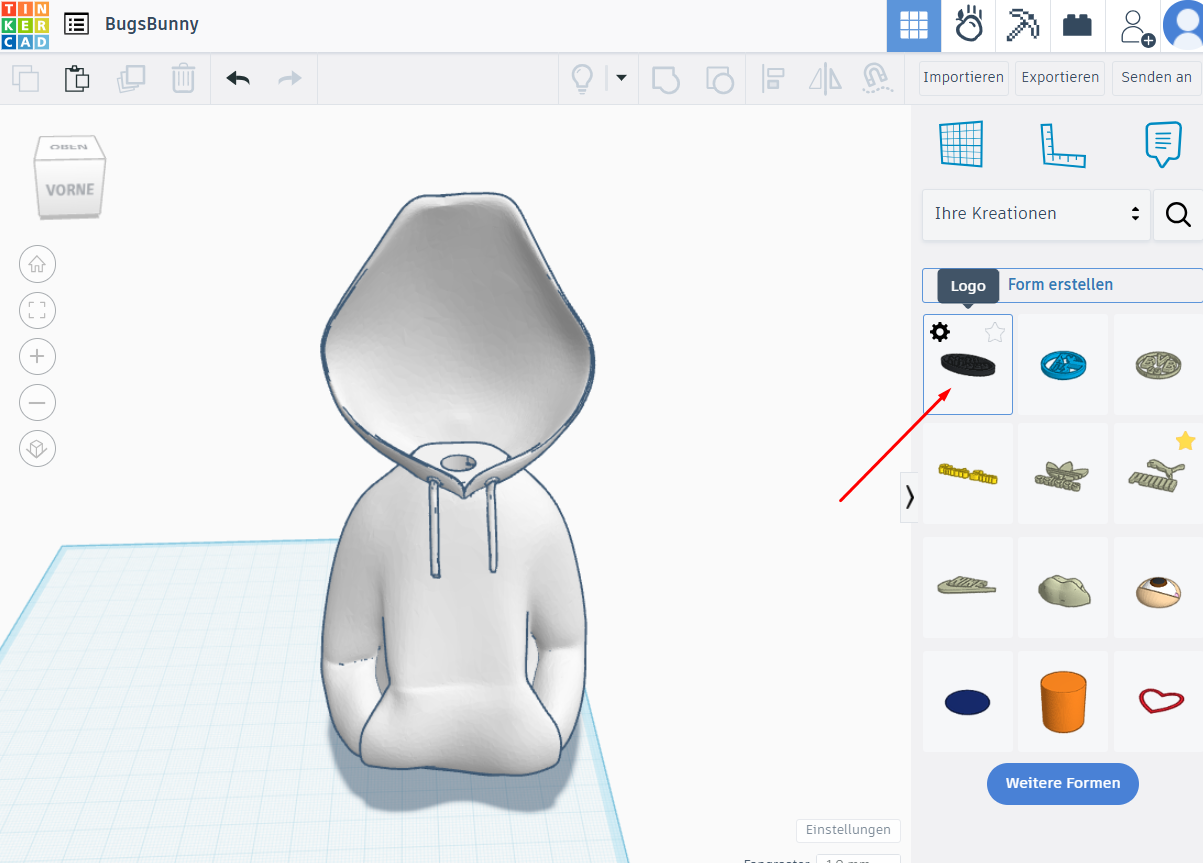Open the Notes speech bubble tool
The width and height of the screenshot is (1203, 863).
1162,145
